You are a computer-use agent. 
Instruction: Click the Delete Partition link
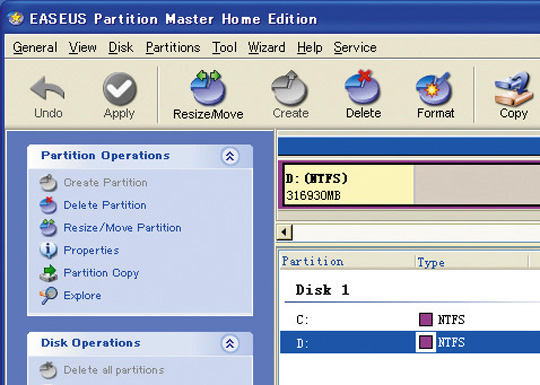coord(105,205)
